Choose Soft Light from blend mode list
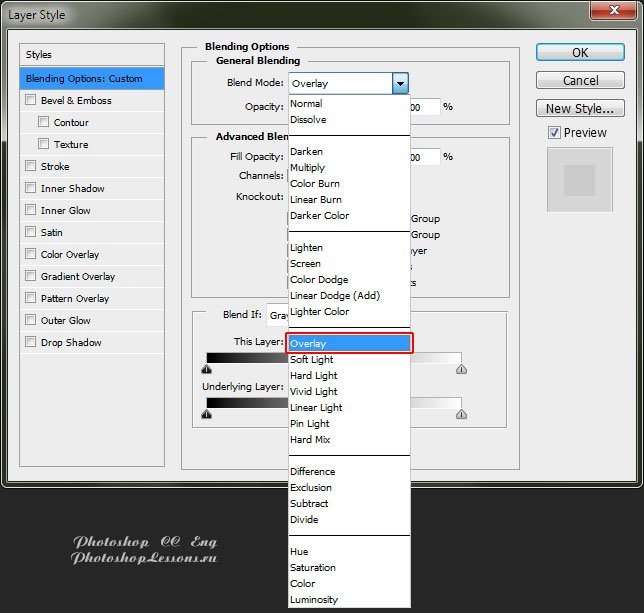 click(312, 360)
